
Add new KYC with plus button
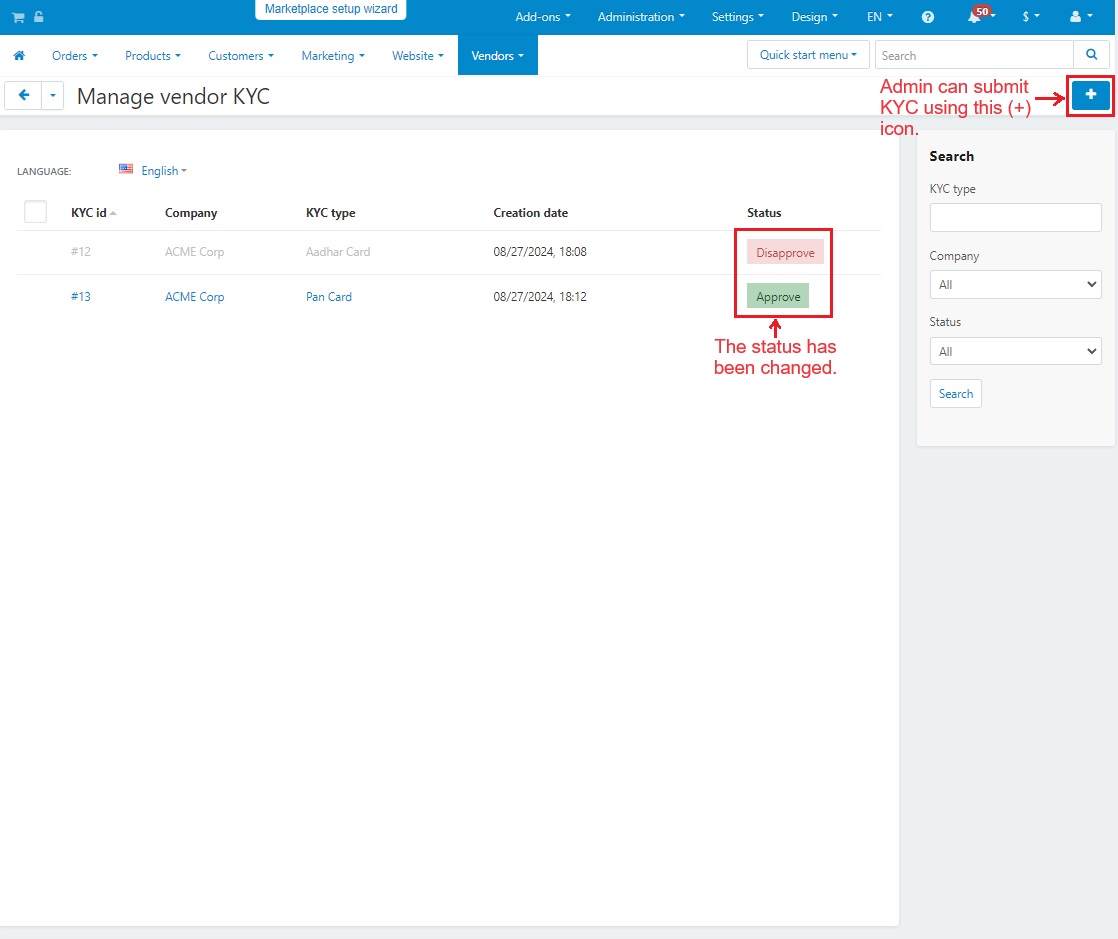tap(1090, 95)
